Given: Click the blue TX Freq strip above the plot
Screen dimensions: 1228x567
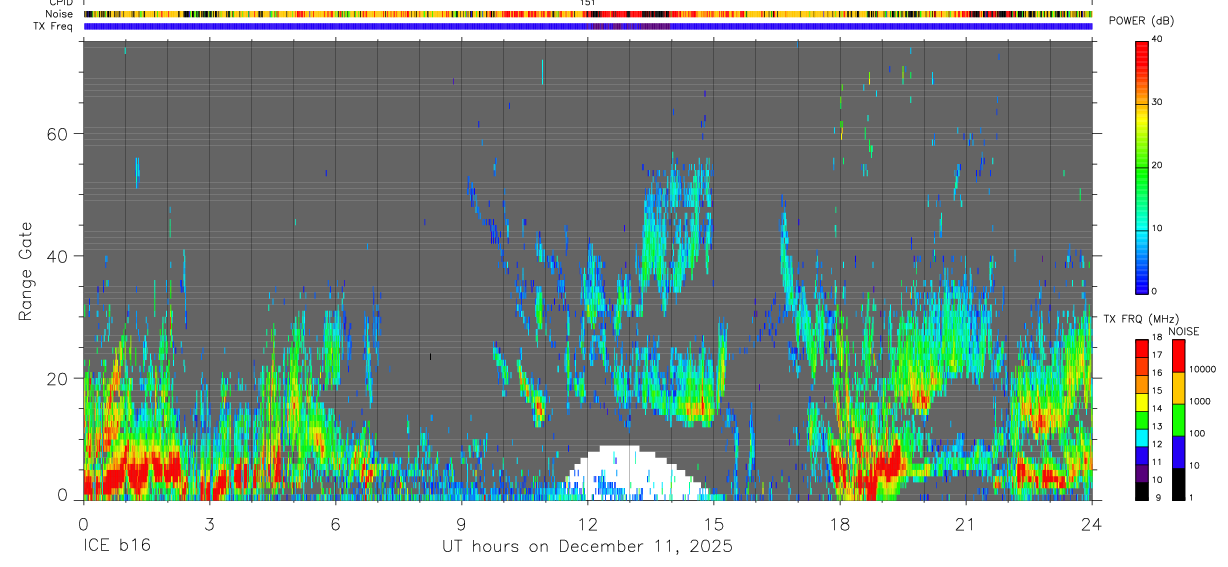Looking at the screenshot, I should [x=588, y=26].
